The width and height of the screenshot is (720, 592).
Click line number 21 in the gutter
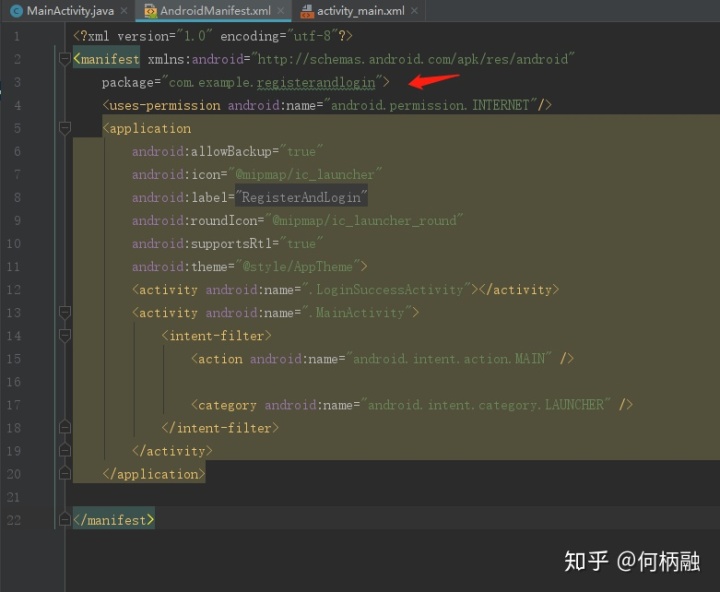(x=14, y=497)
